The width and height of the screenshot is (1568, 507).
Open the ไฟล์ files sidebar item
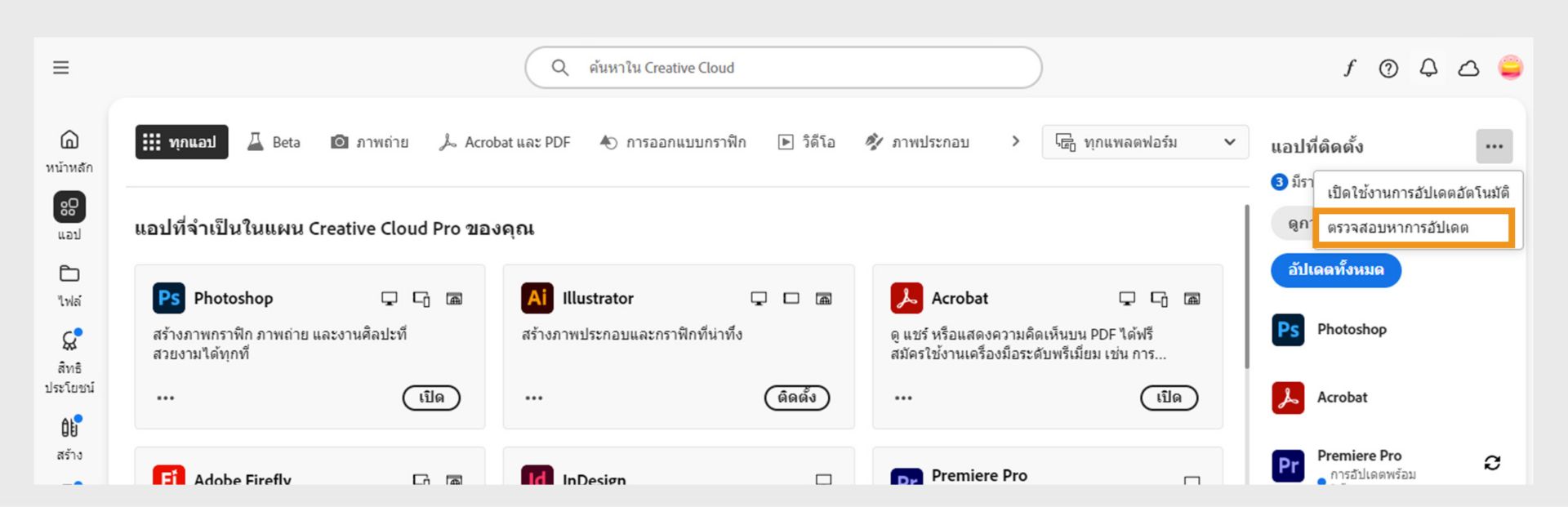(x=69, y=286)
